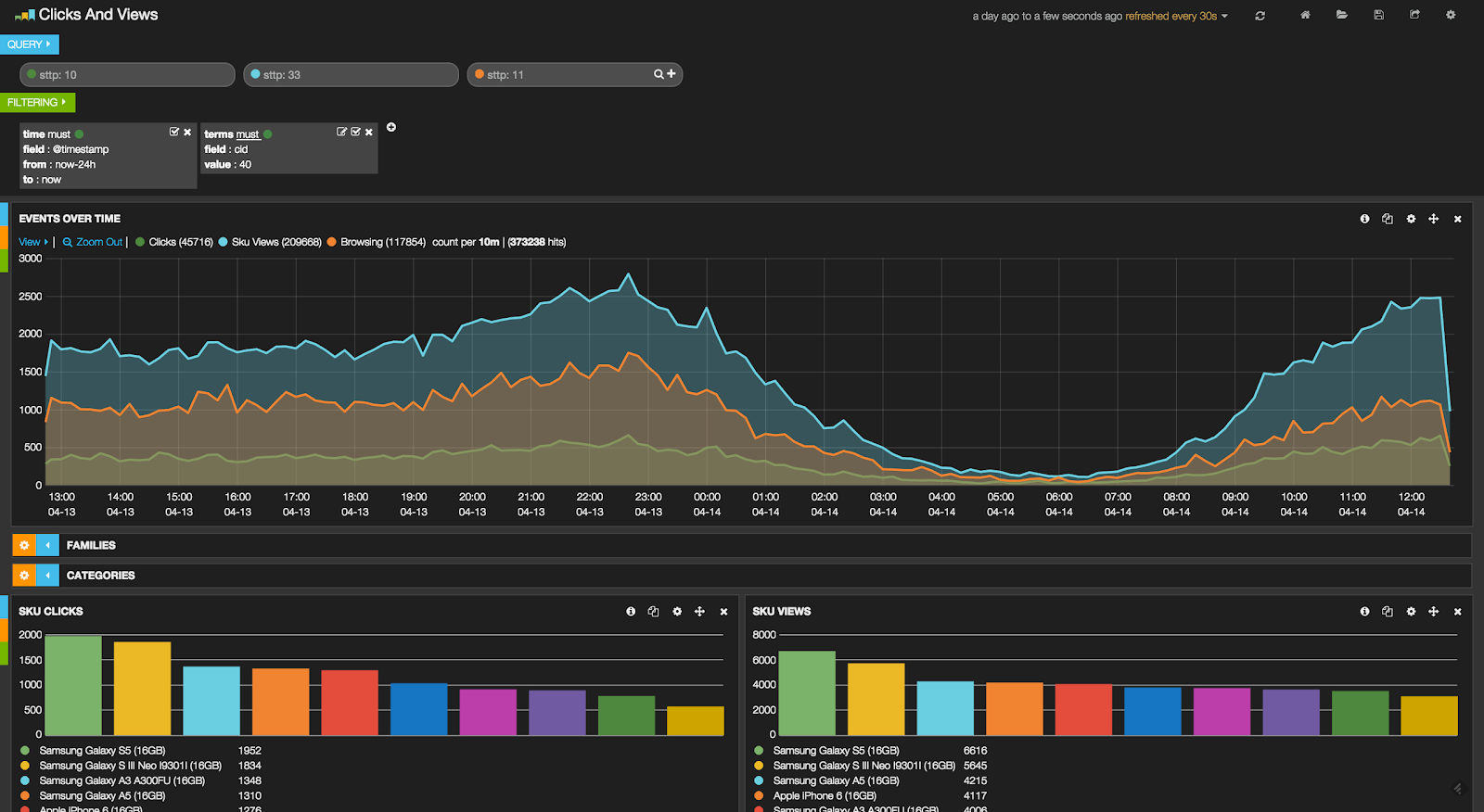Click the Clicks And Views dashboard title

98,14
